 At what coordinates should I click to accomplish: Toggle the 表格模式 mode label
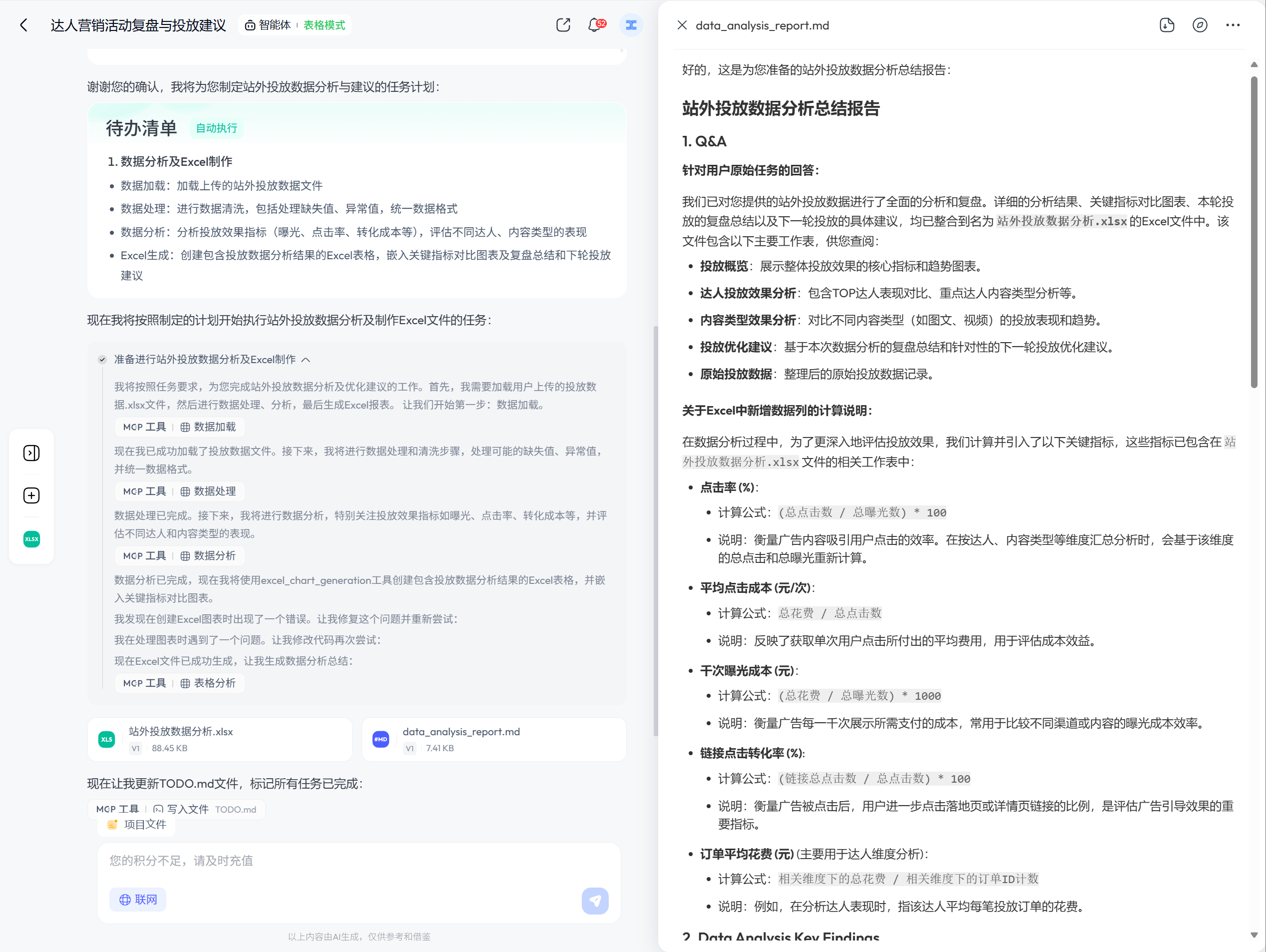[324, 25]
